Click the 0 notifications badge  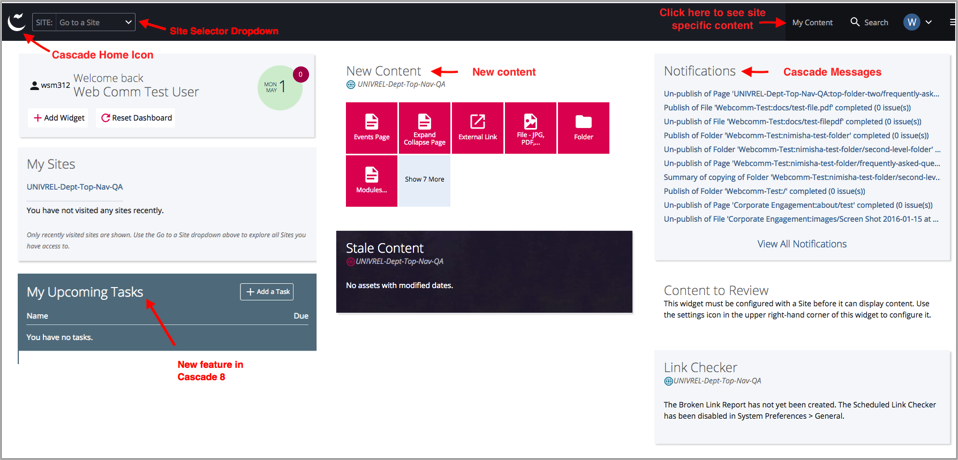pyautogui.click(x=301, y=75)
